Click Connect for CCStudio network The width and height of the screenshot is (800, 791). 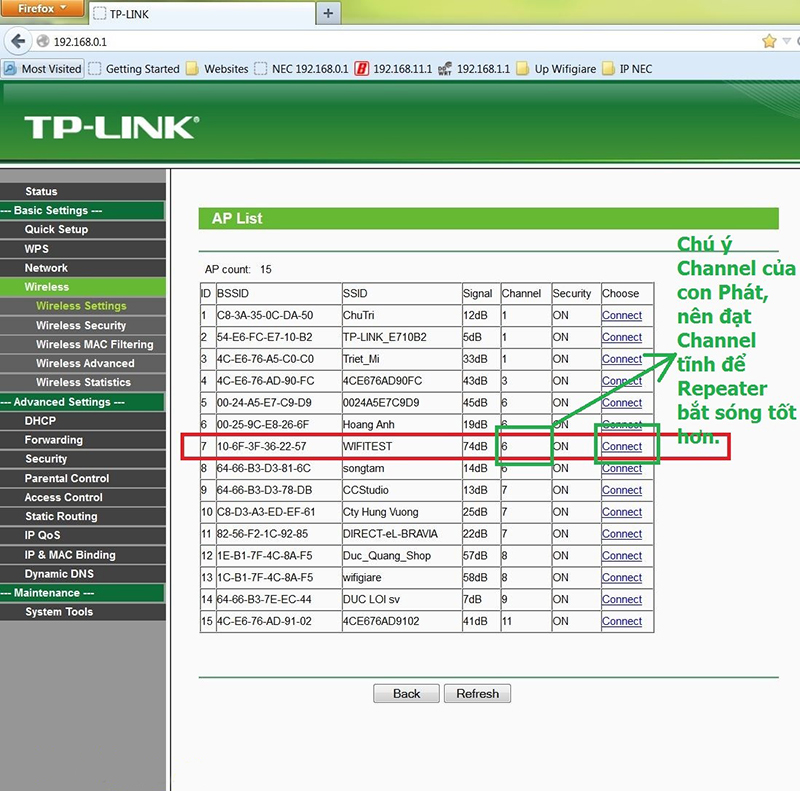621,490
